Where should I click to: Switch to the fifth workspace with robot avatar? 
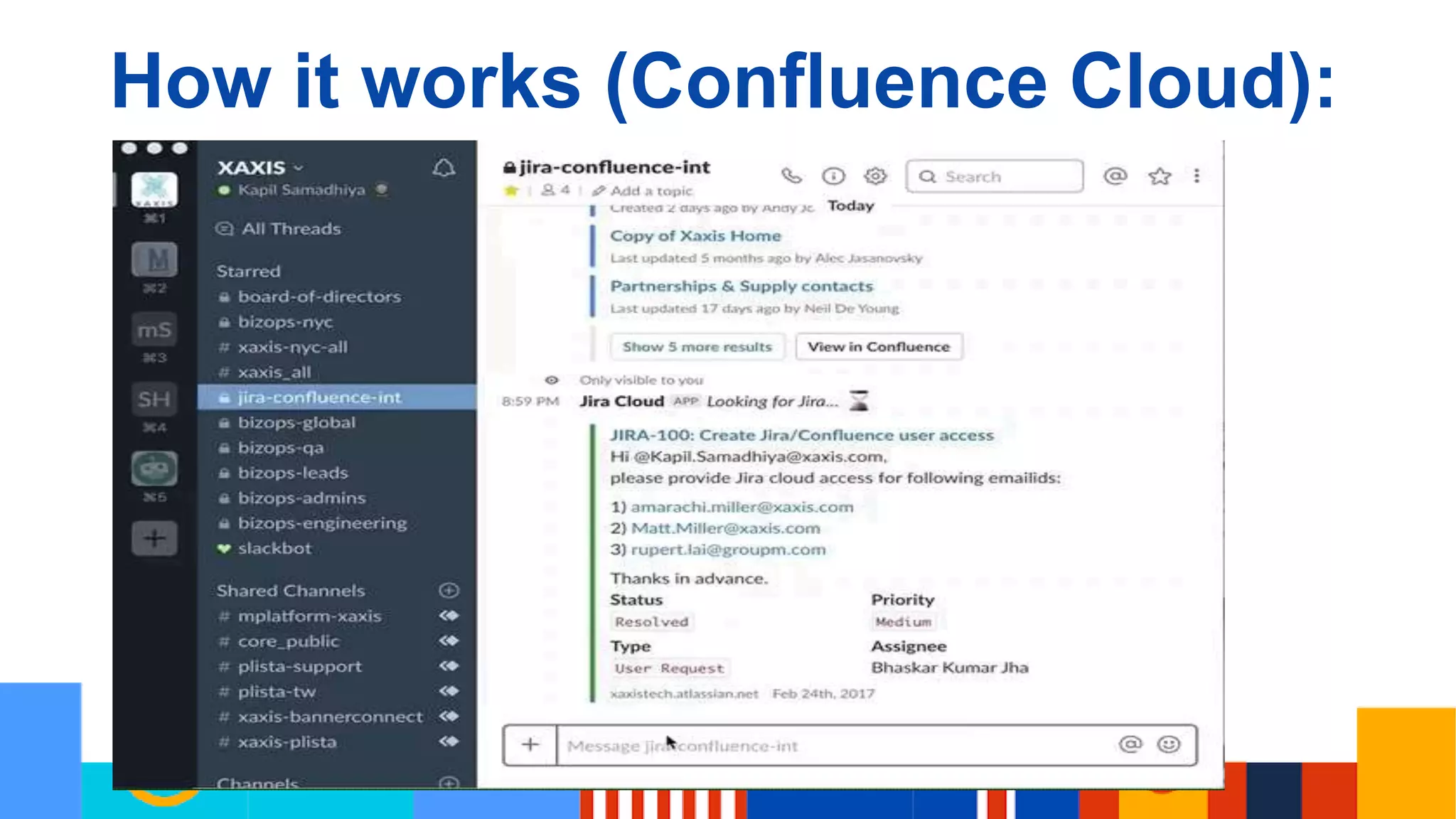(x=154, y=469)
